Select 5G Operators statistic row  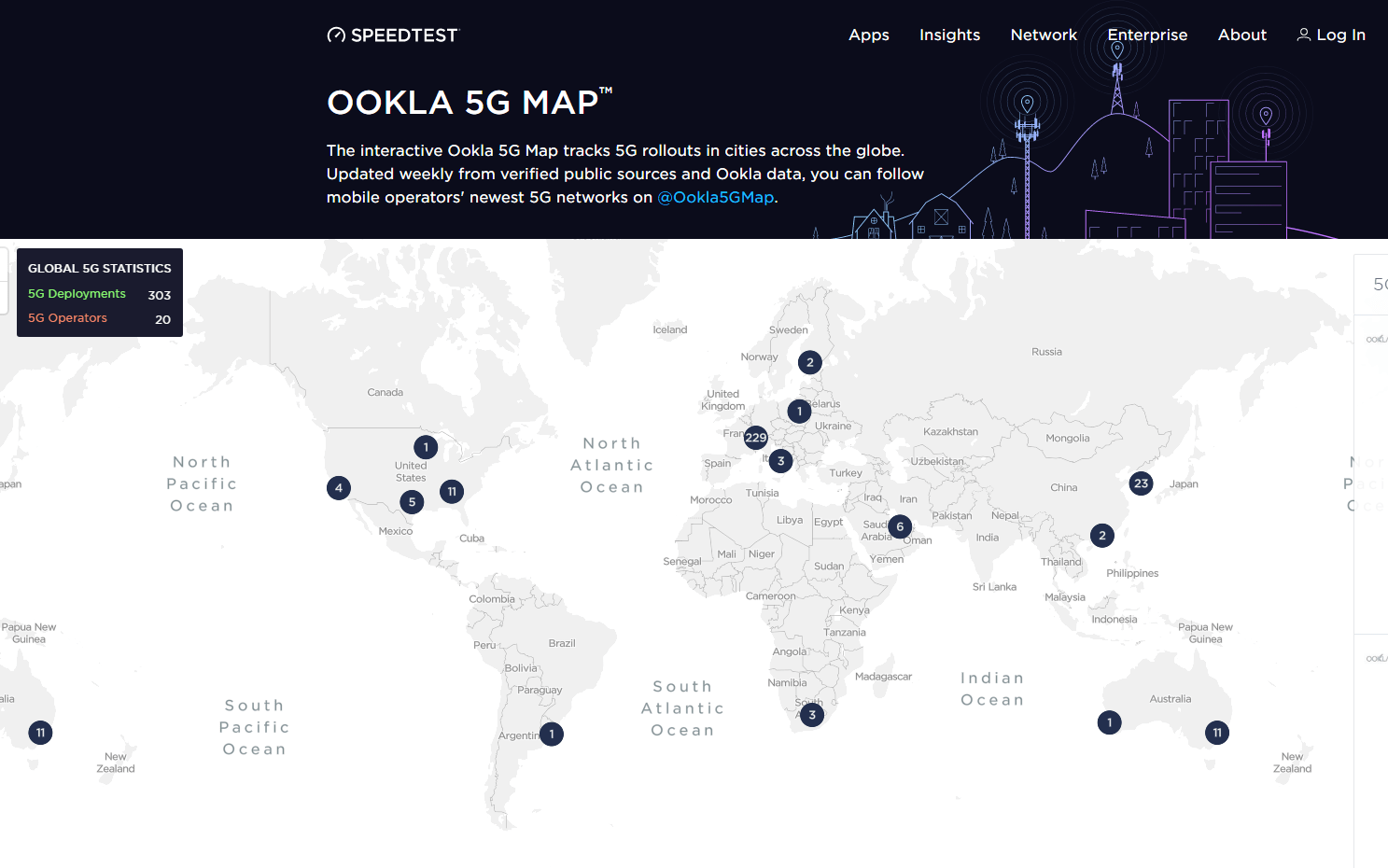pos(100,318)
